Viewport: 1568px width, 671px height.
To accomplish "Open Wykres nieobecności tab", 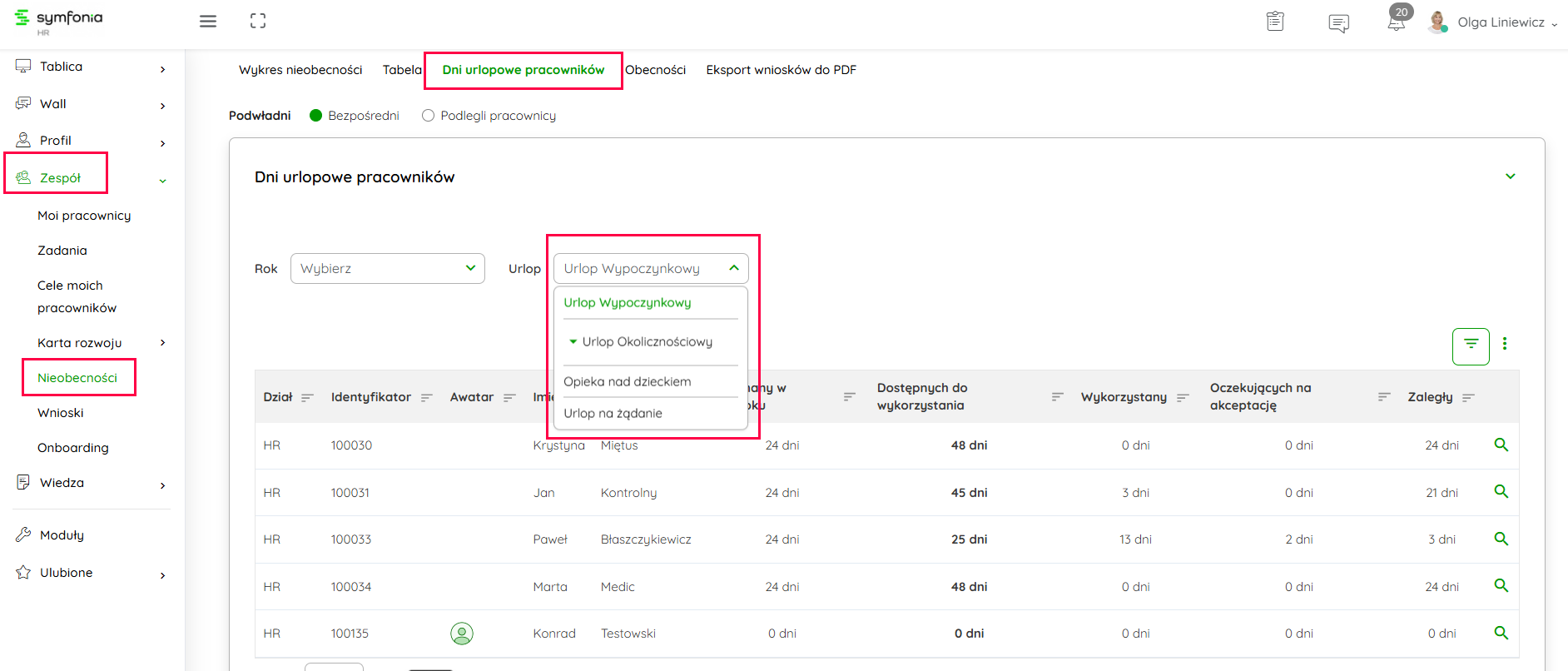I will [300, 70].
